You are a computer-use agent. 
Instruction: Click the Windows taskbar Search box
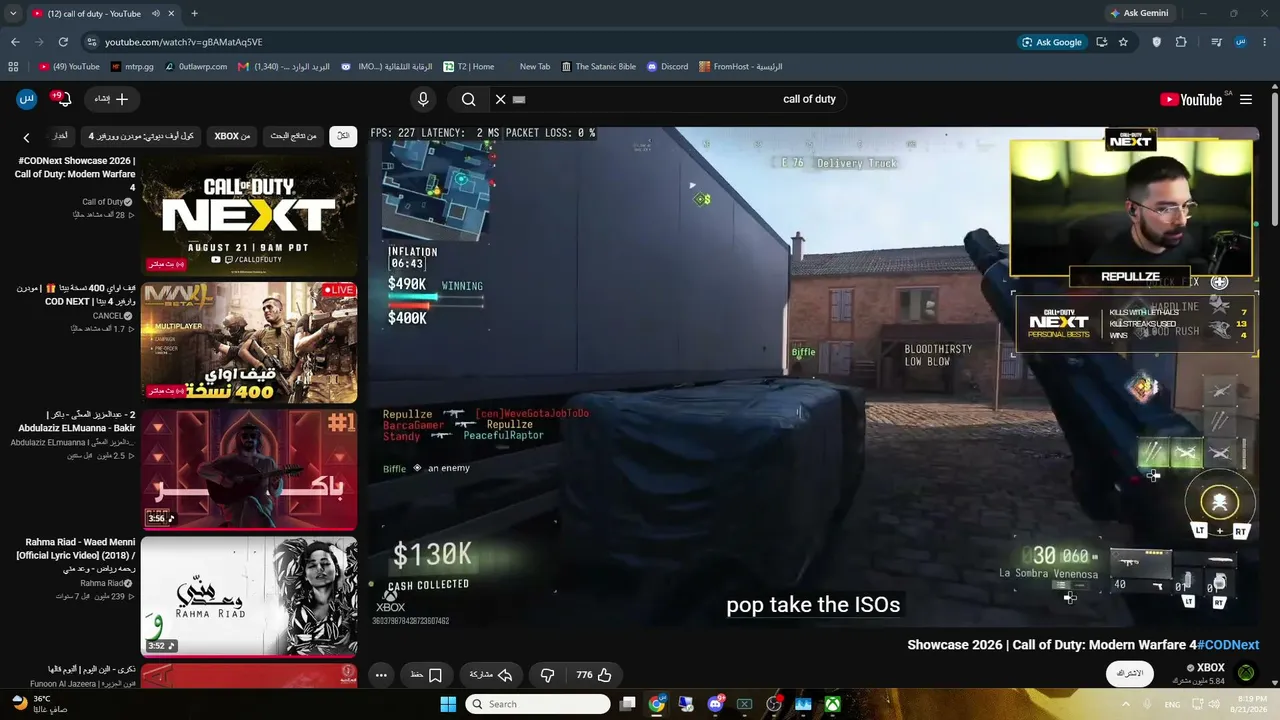pos(538,704)
